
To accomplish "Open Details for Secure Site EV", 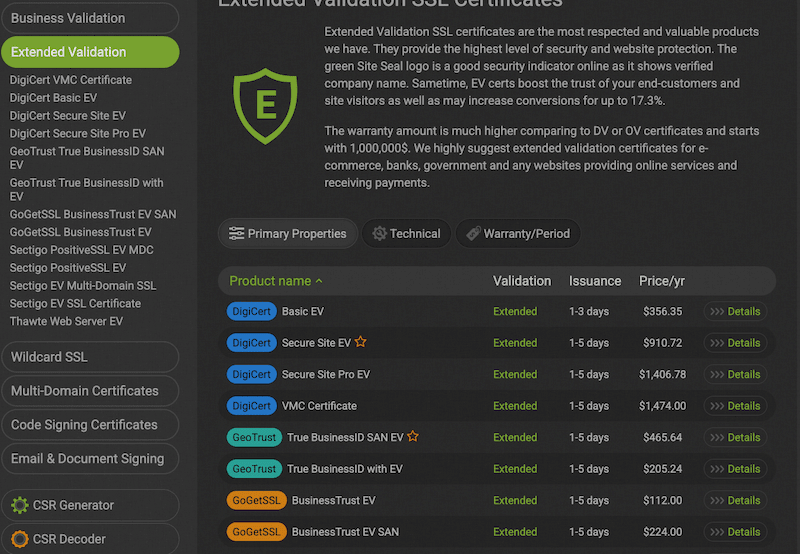I will [735, 343].
